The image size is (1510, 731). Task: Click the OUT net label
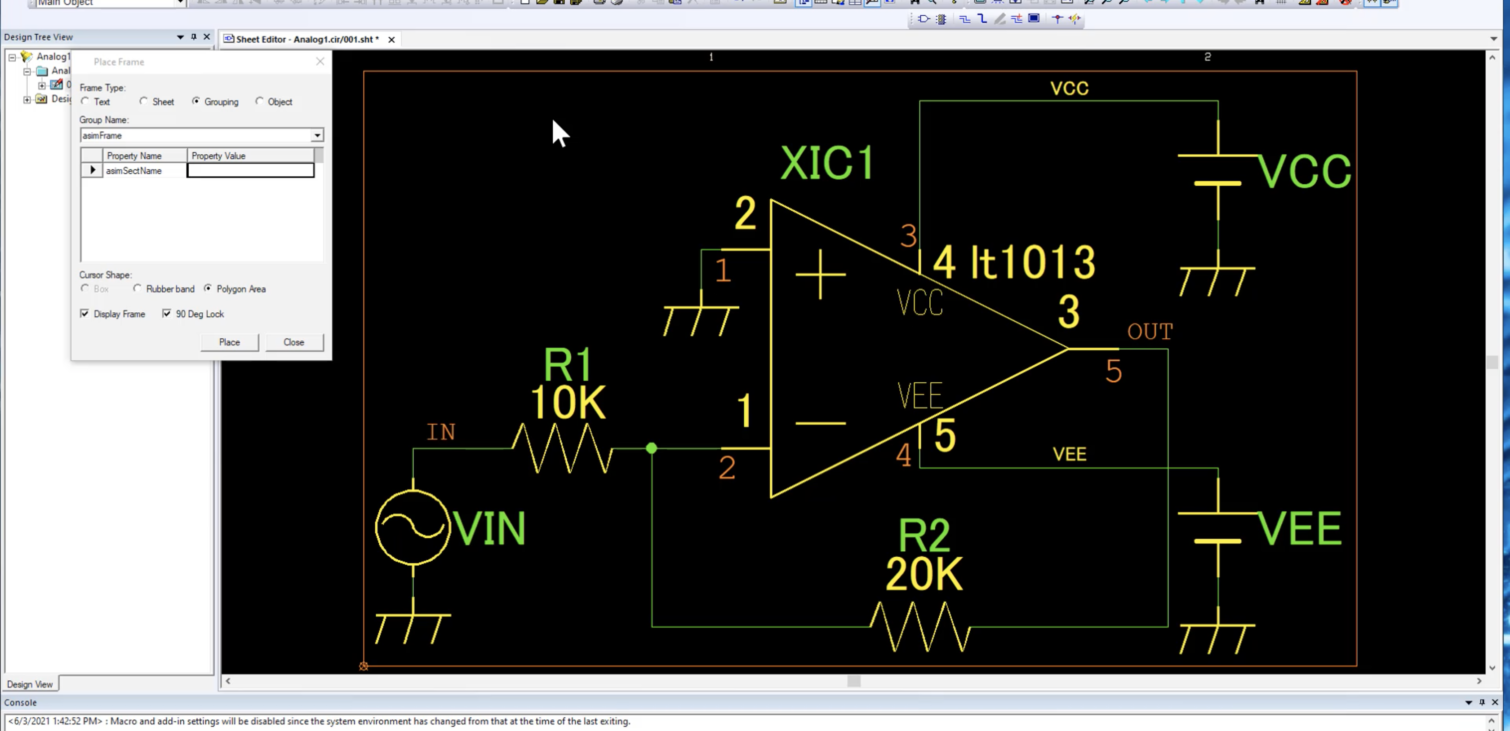coord(1150,332)
